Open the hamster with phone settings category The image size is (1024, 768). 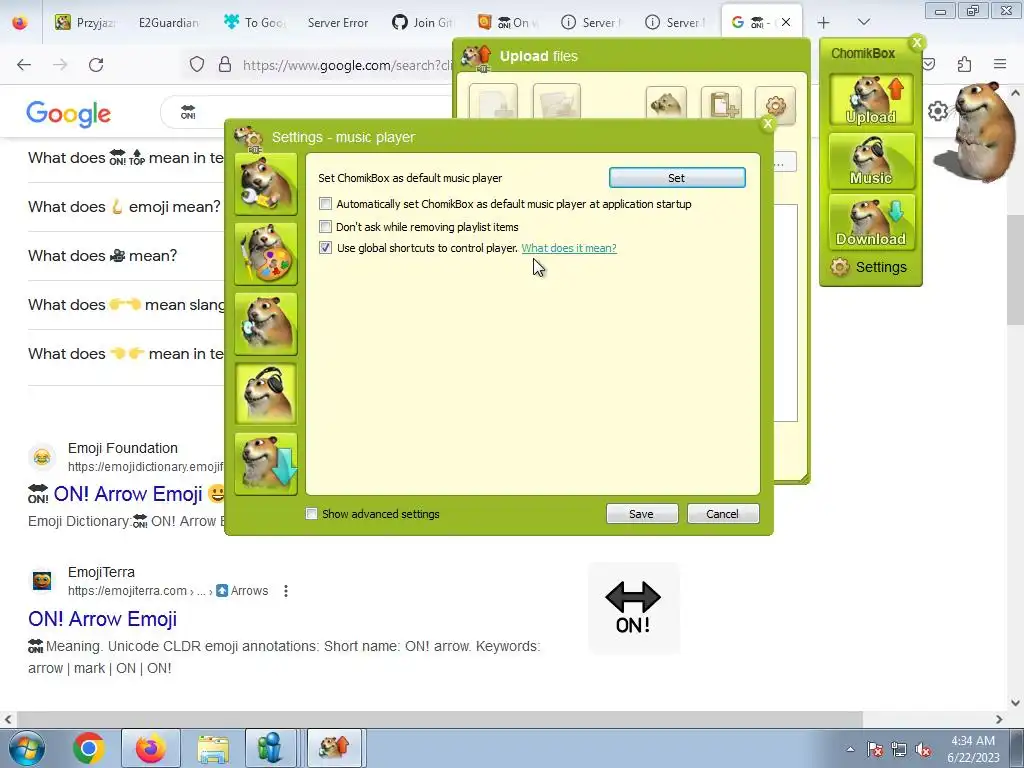[x=266, y=324]
